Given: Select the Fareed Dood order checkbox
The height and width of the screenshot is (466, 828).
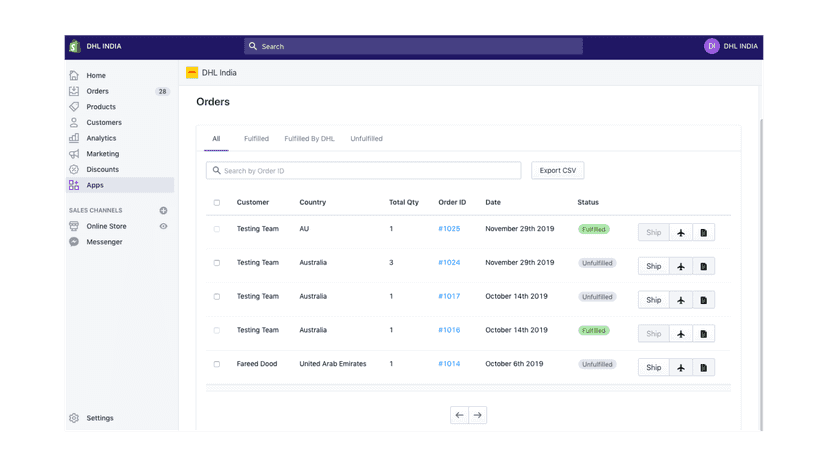Looking at the screenshot, I should [x=217, y=364].
